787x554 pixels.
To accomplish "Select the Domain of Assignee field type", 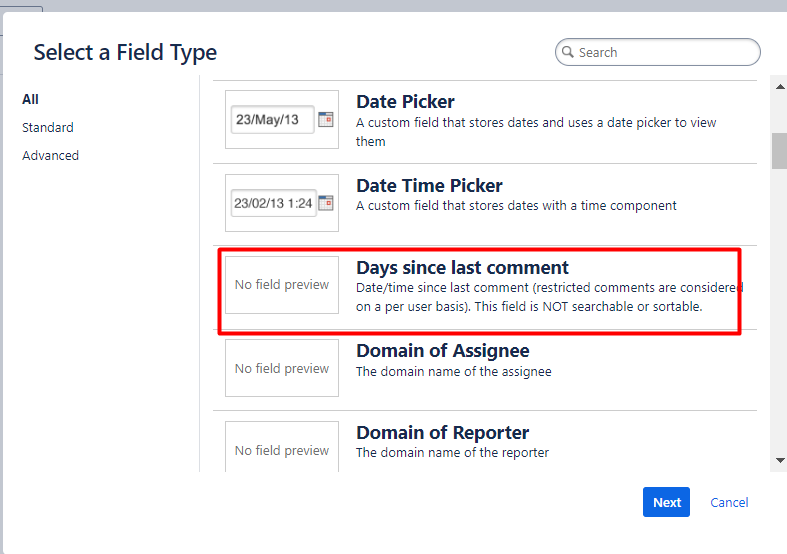I will tap(485, 369).
